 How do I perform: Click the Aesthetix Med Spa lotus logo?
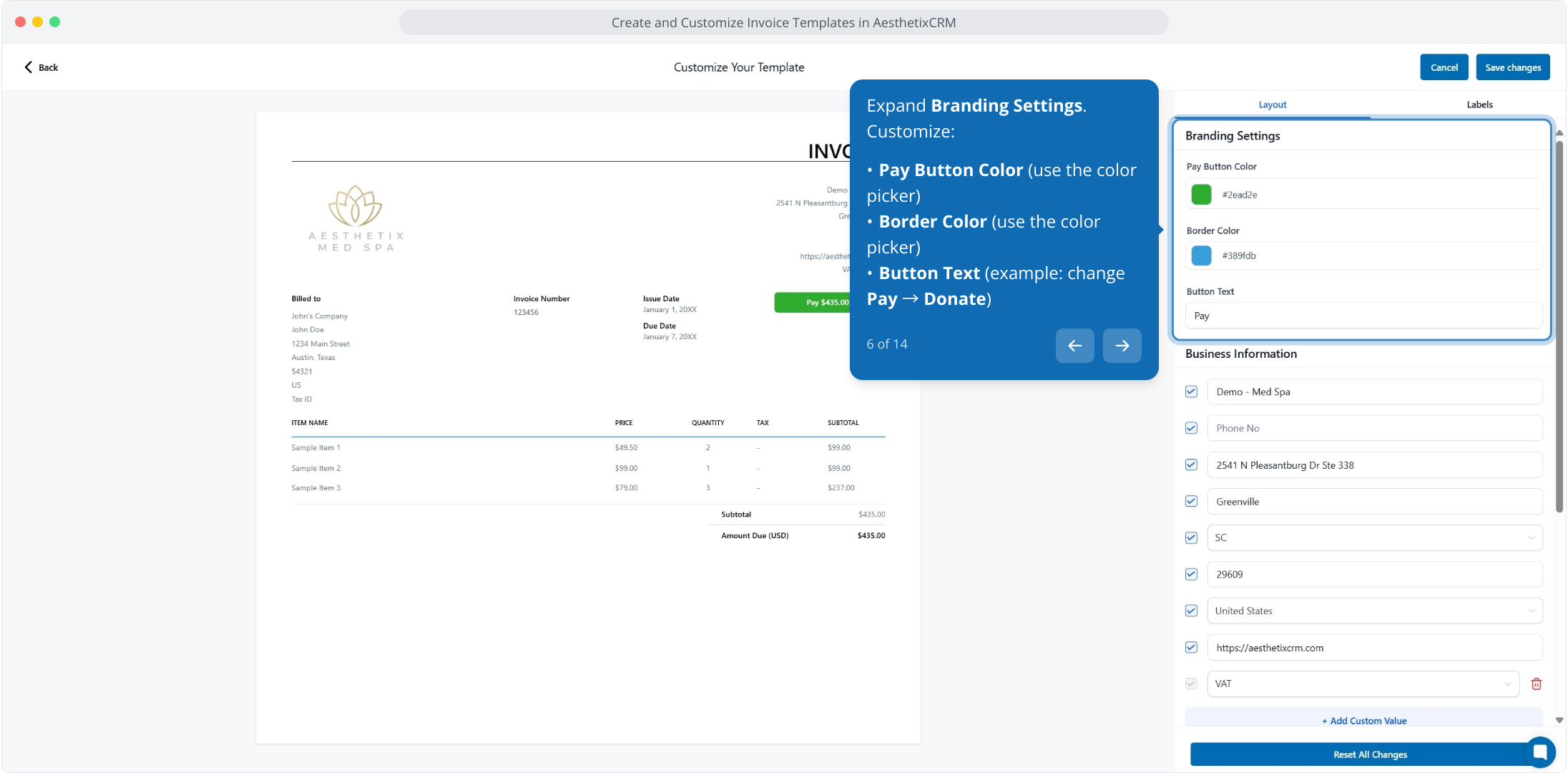pyautogui.click(x=356, y=206)
